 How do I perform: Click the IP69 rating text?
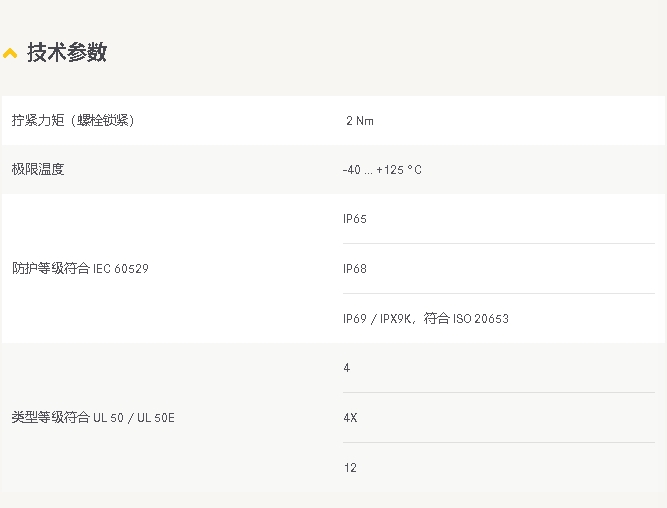(x=355, y=319)
